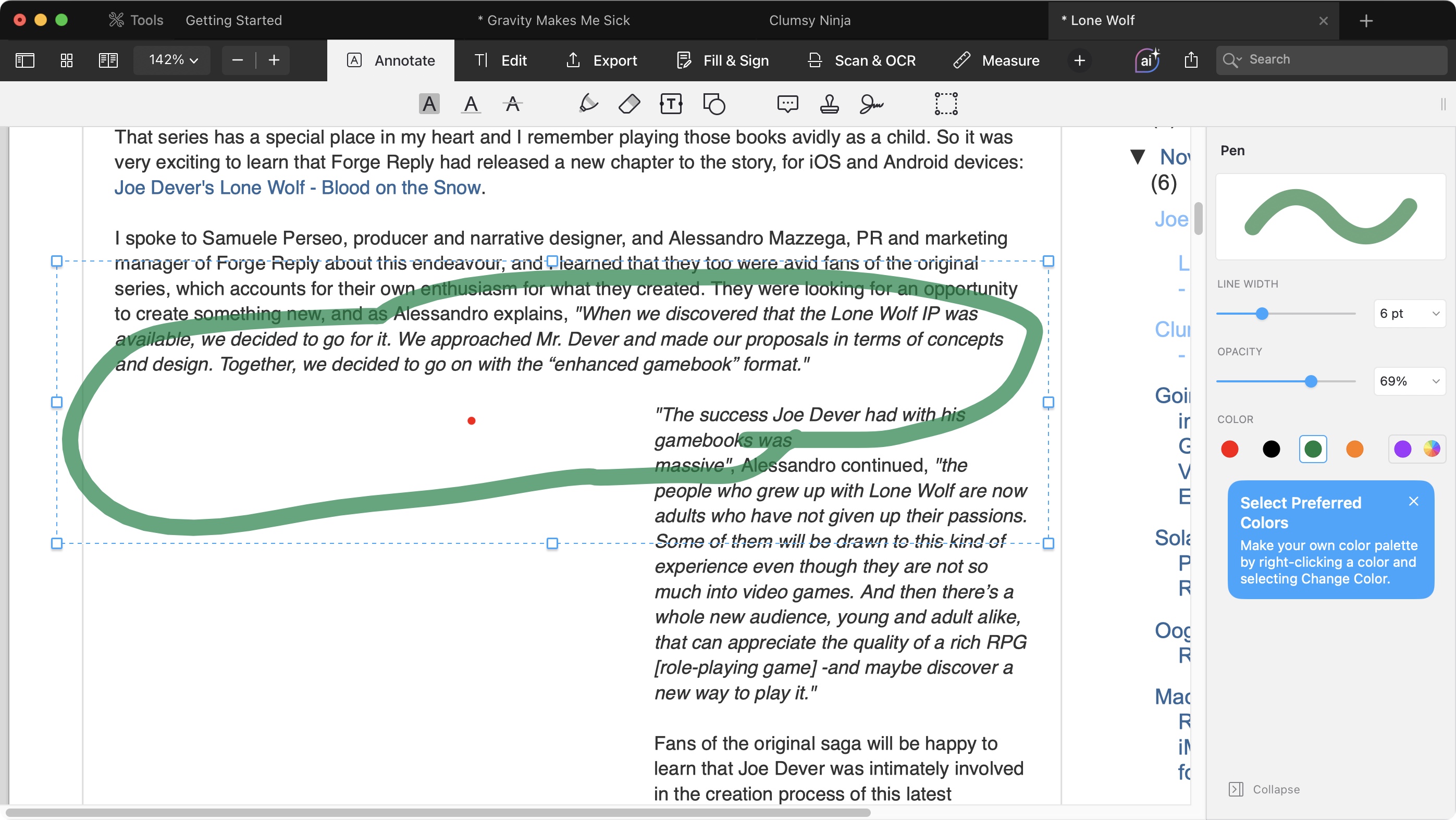Screen dimensions: 1456x820
Task: Close the Lone Wolf tab
Action: coord(1323,21)
